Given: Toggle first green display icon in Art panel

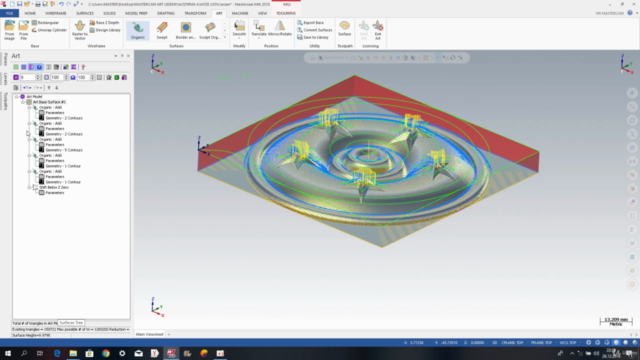Looking at the screenshot, I should [x=16, y=67].
